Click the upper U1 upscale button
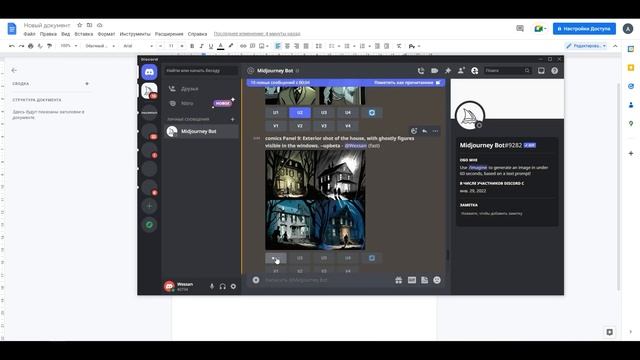 pos(276,113)
